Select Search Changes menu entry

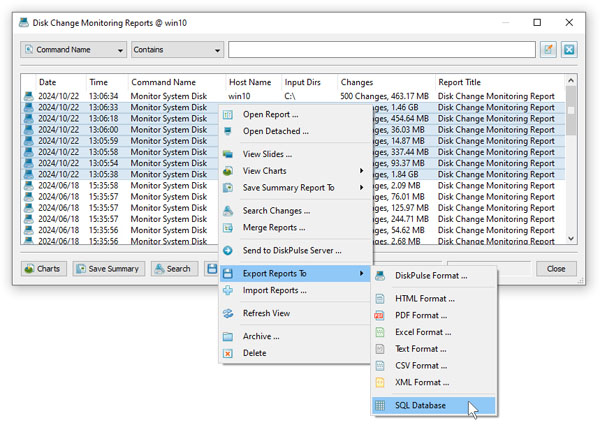click(x=295, y=211)
